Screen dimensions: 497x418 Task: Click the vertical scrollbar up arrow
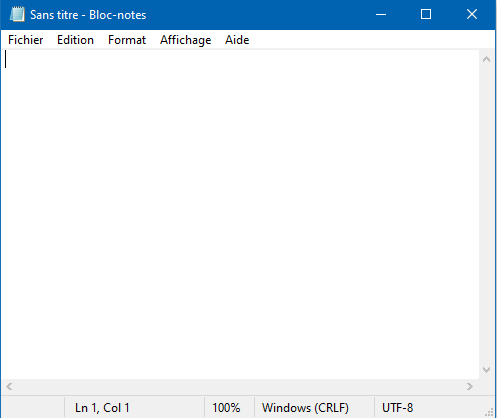[487, 59]
